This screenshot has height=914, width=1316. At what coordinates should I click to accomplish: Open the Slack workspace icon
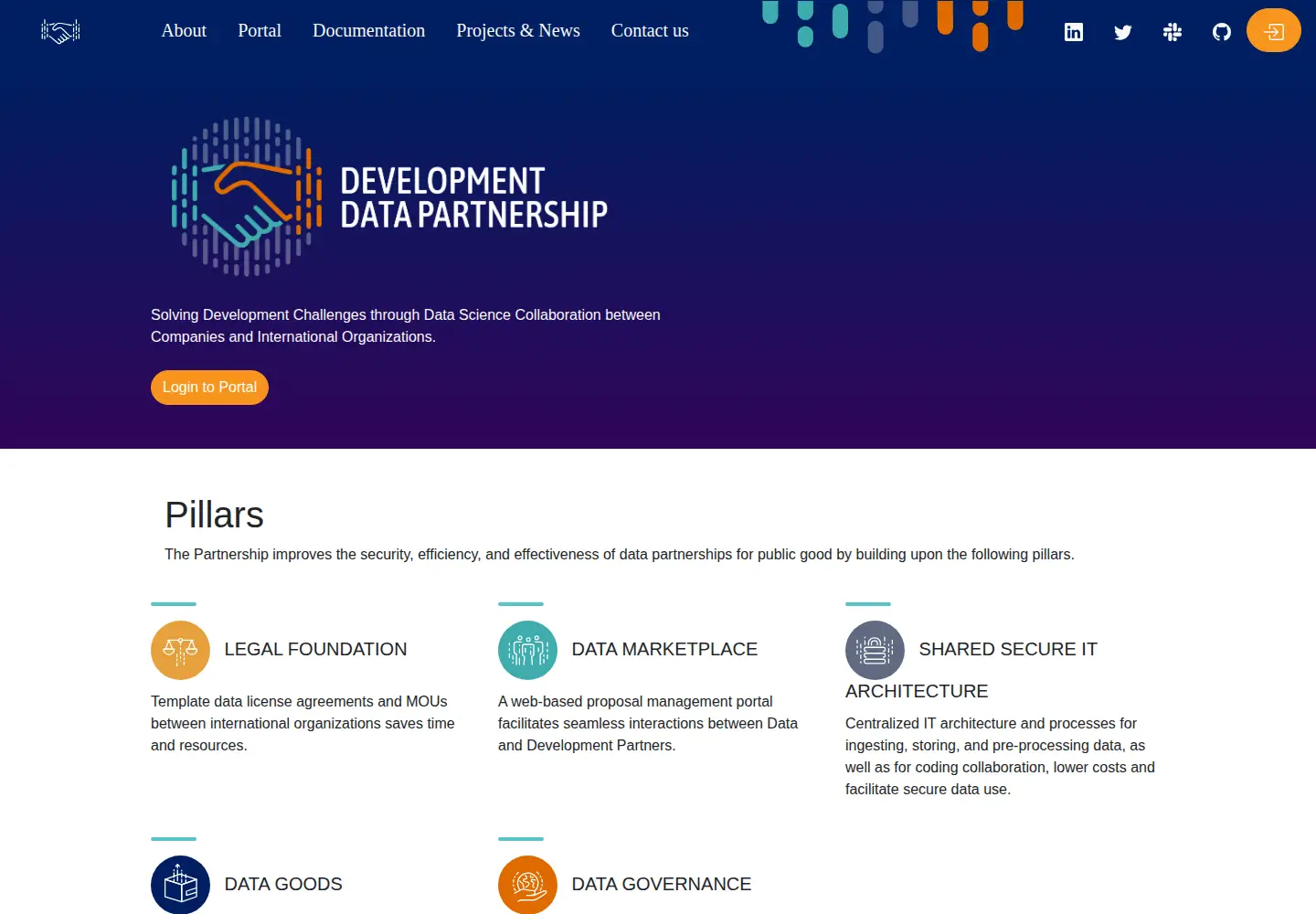pyautogui.click(x=1173, y=32)
